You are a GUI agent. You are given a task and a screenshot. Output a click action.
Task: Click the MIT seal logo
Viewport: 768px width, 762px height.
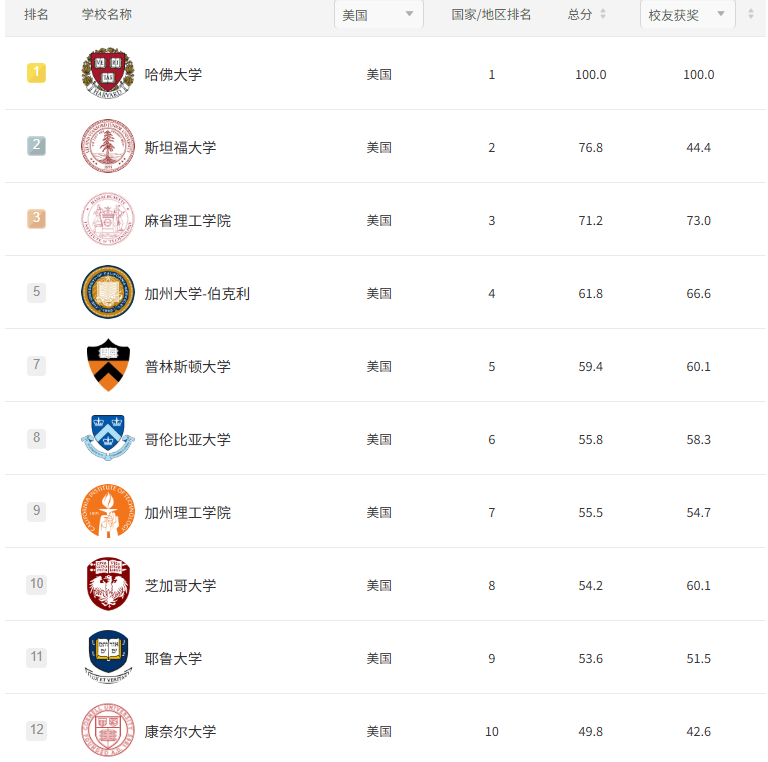click(108, 219)
